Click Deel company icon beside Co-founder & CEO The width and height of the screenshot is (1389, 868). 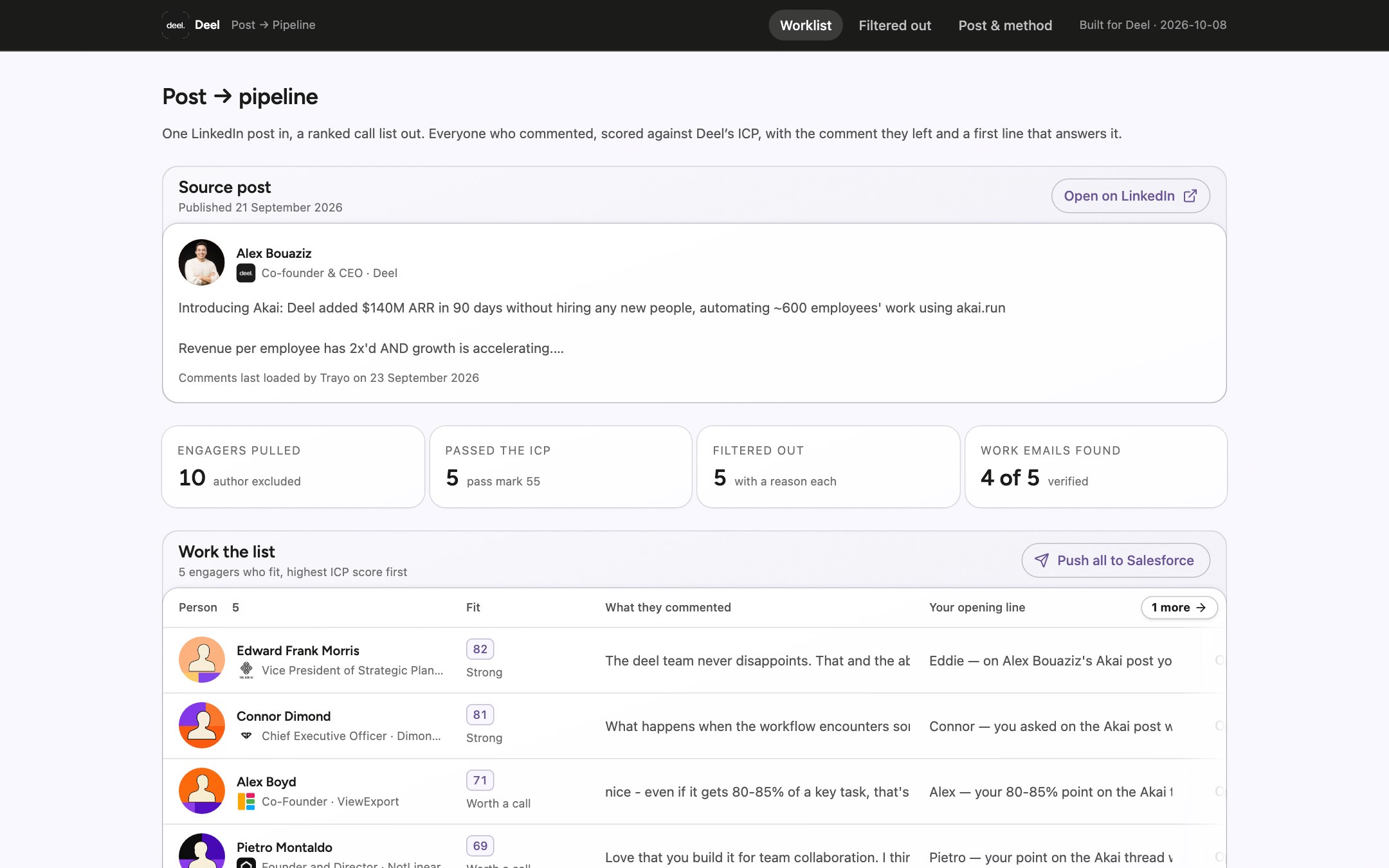click(x=246, y=273)
